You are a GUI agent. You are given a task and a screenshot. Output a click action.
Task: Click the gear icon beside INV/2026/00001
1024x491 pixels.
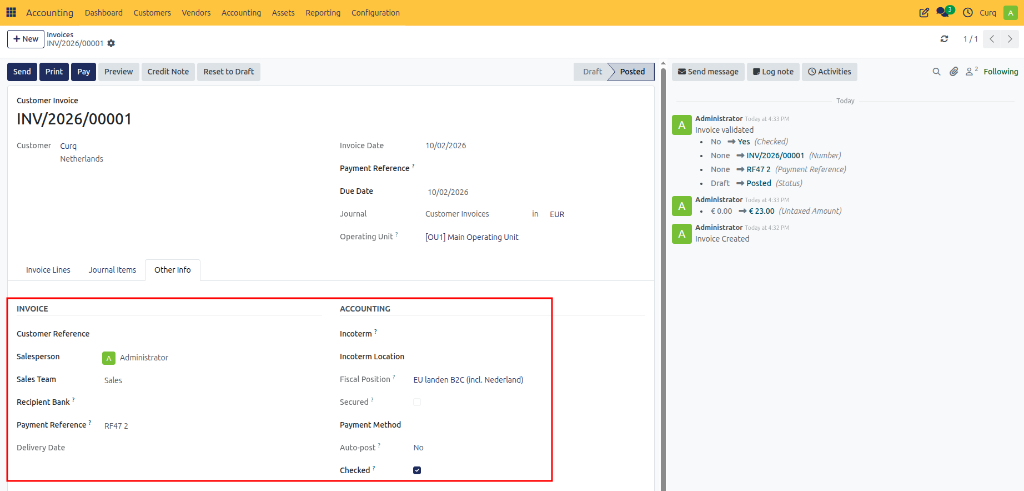coord(111,43)
